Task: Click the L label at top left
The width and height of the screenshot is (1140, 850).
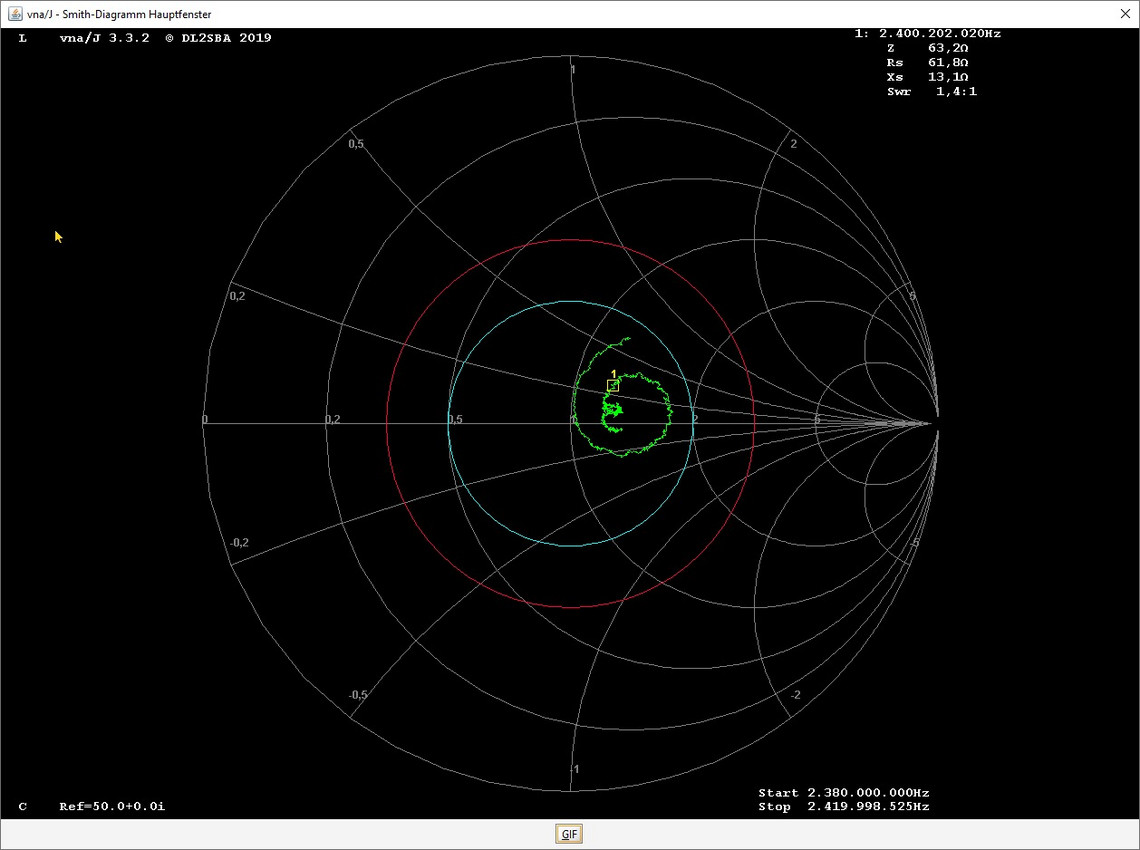Action: (23, 39)
